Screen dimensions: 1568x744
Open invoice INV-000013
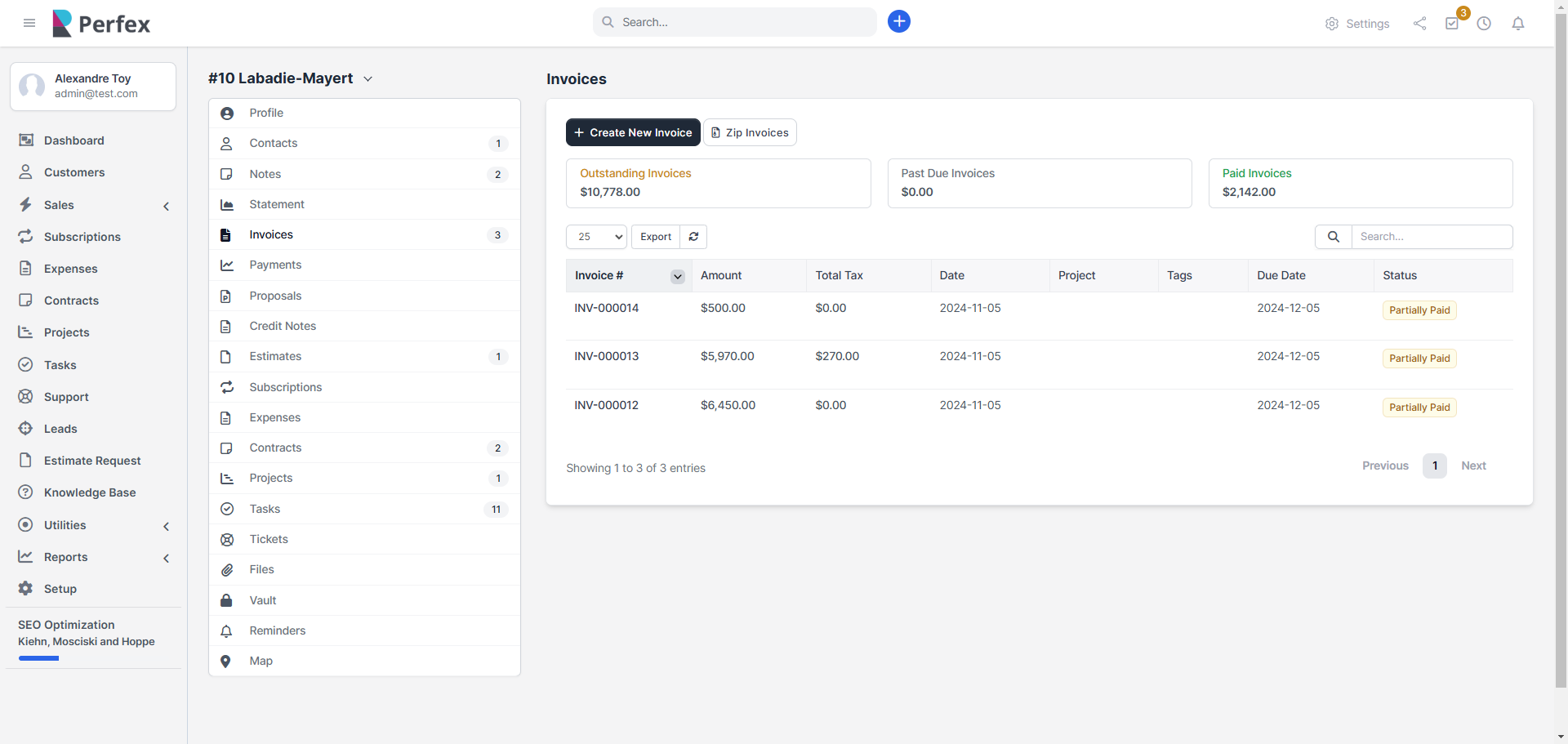point(606,356)
